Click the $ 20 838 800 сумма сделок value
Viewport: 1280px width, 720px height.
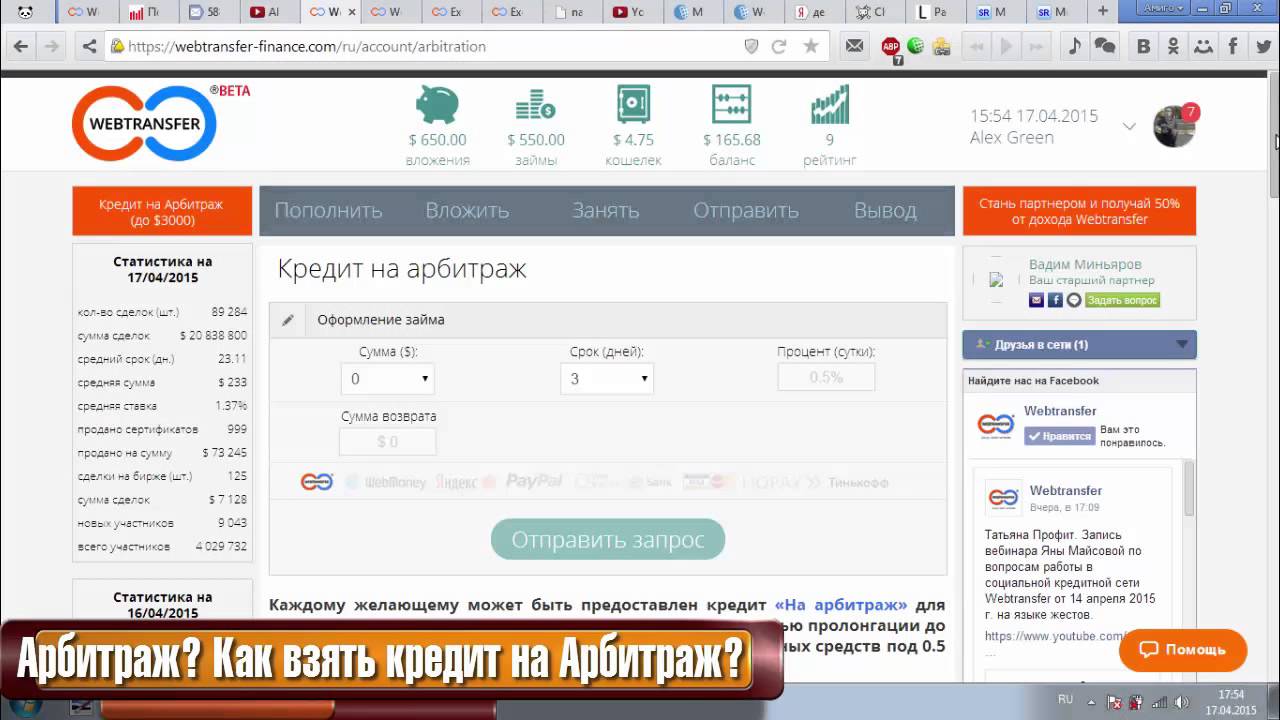(214, 336)
